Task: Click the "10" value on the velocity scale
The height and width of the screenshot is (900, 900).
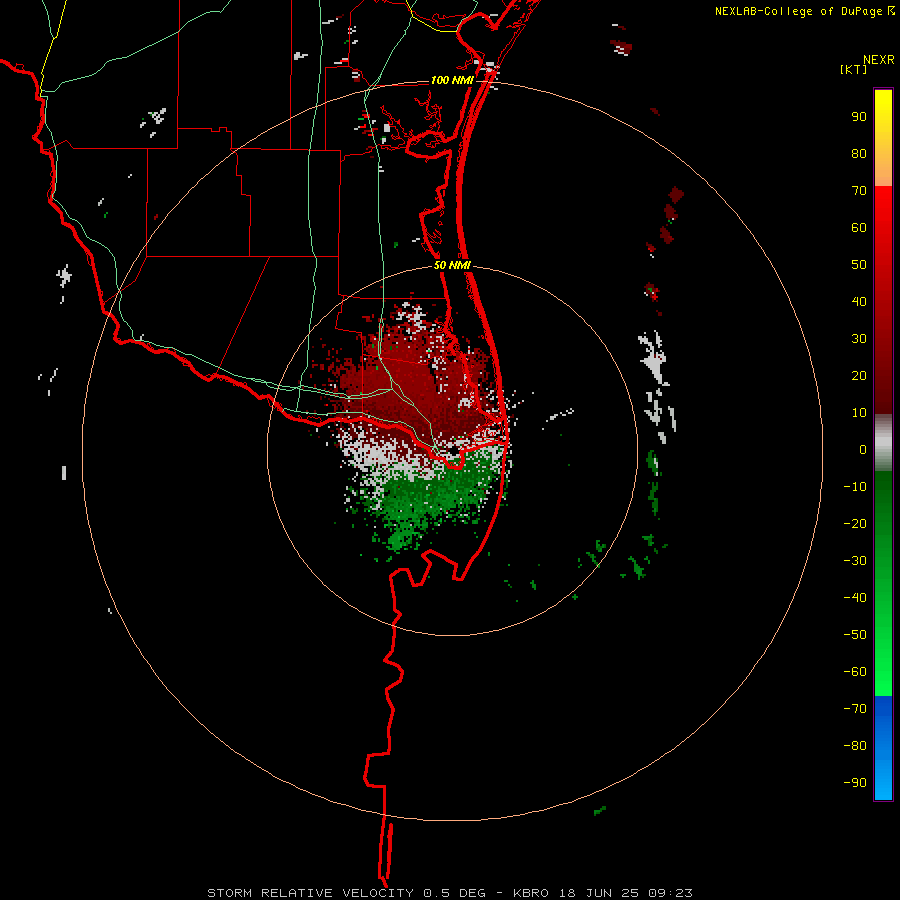Action: coord(859,413)
